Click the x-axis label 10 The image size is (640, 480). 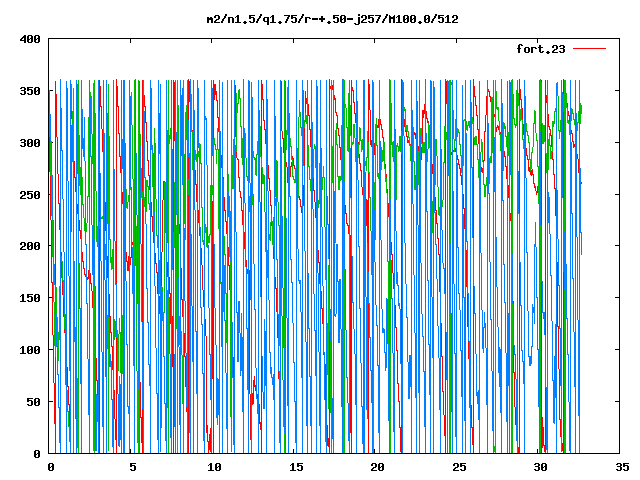click(214, 467)
